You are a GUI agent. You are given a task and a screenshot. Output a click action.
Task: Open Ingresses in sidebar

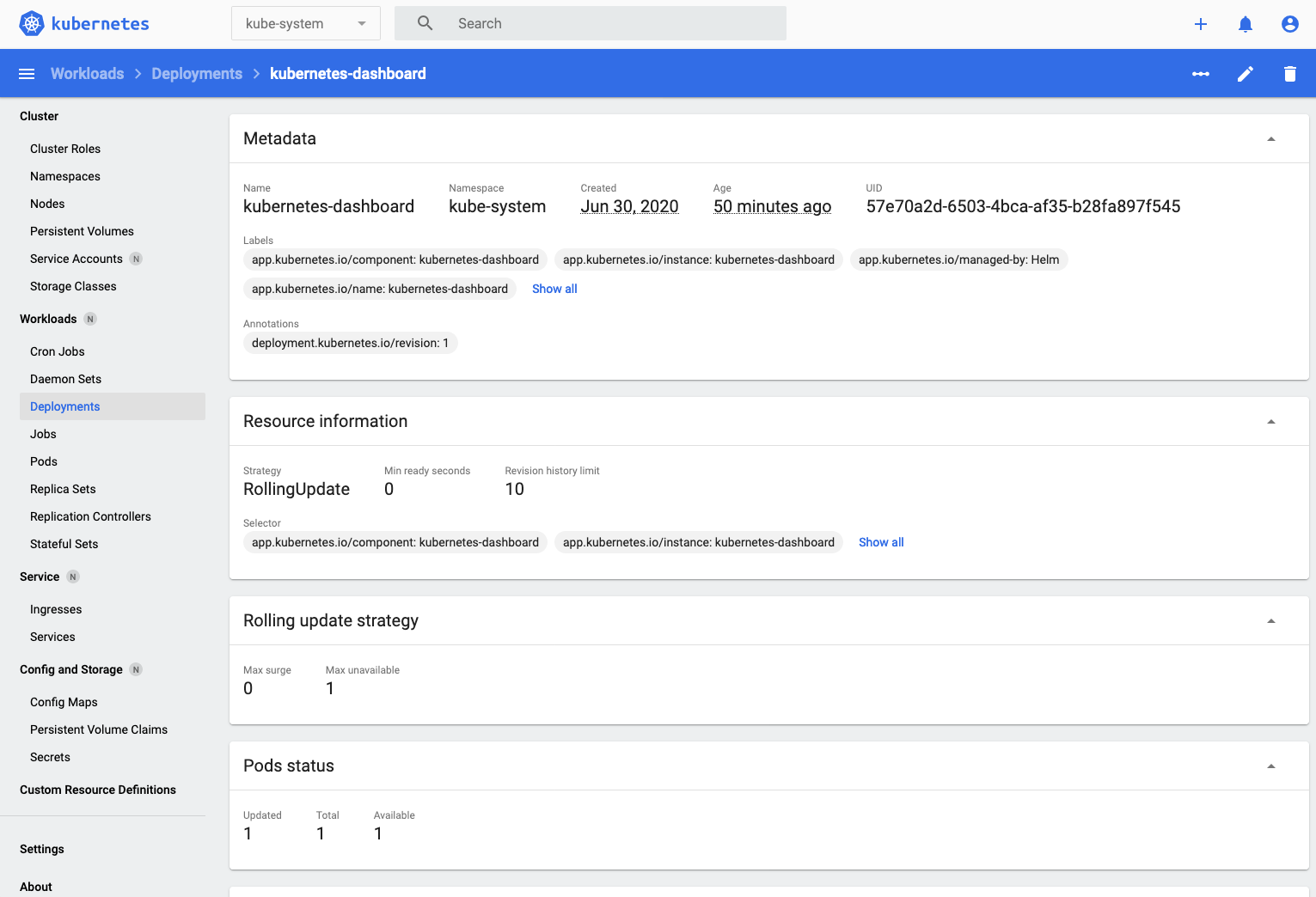coord(56,609)
